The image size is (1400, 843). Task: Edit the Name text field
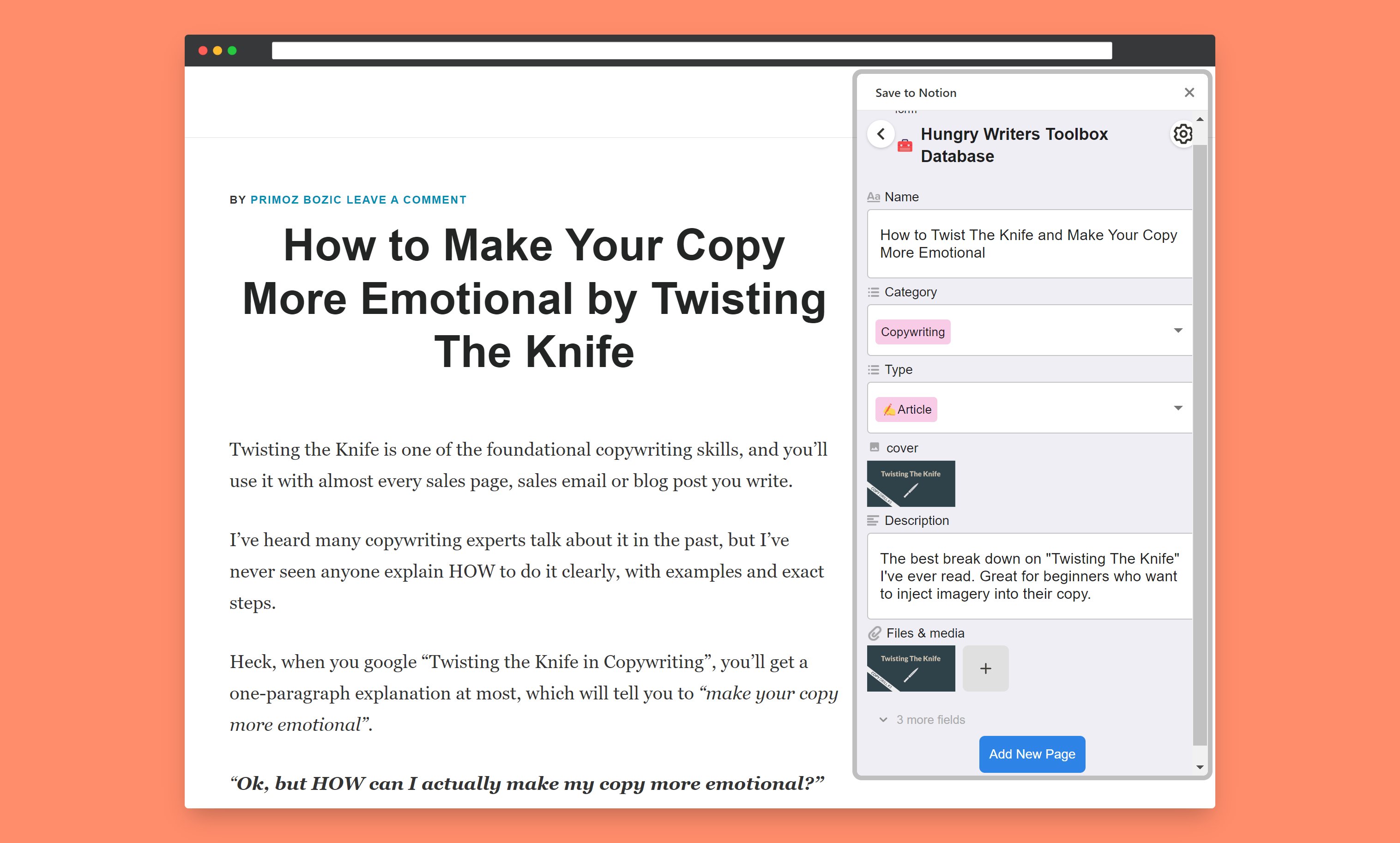tap(1029, 244)
